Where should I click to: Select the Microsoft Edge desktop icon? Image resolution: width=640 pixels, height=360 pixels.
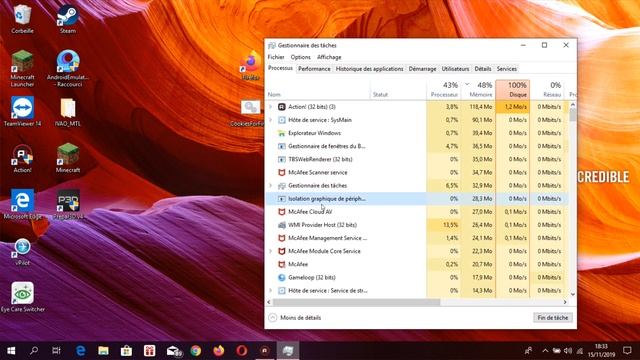click(x=22, y=204)
